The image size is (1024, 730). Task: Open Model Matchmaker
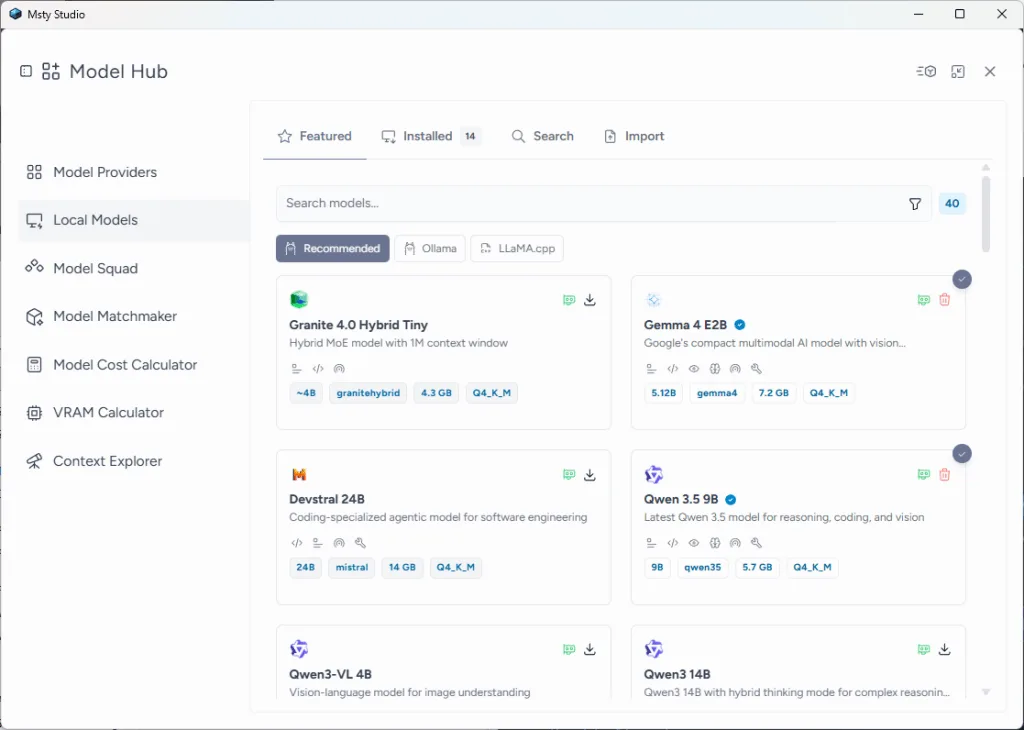coord(134,316)
